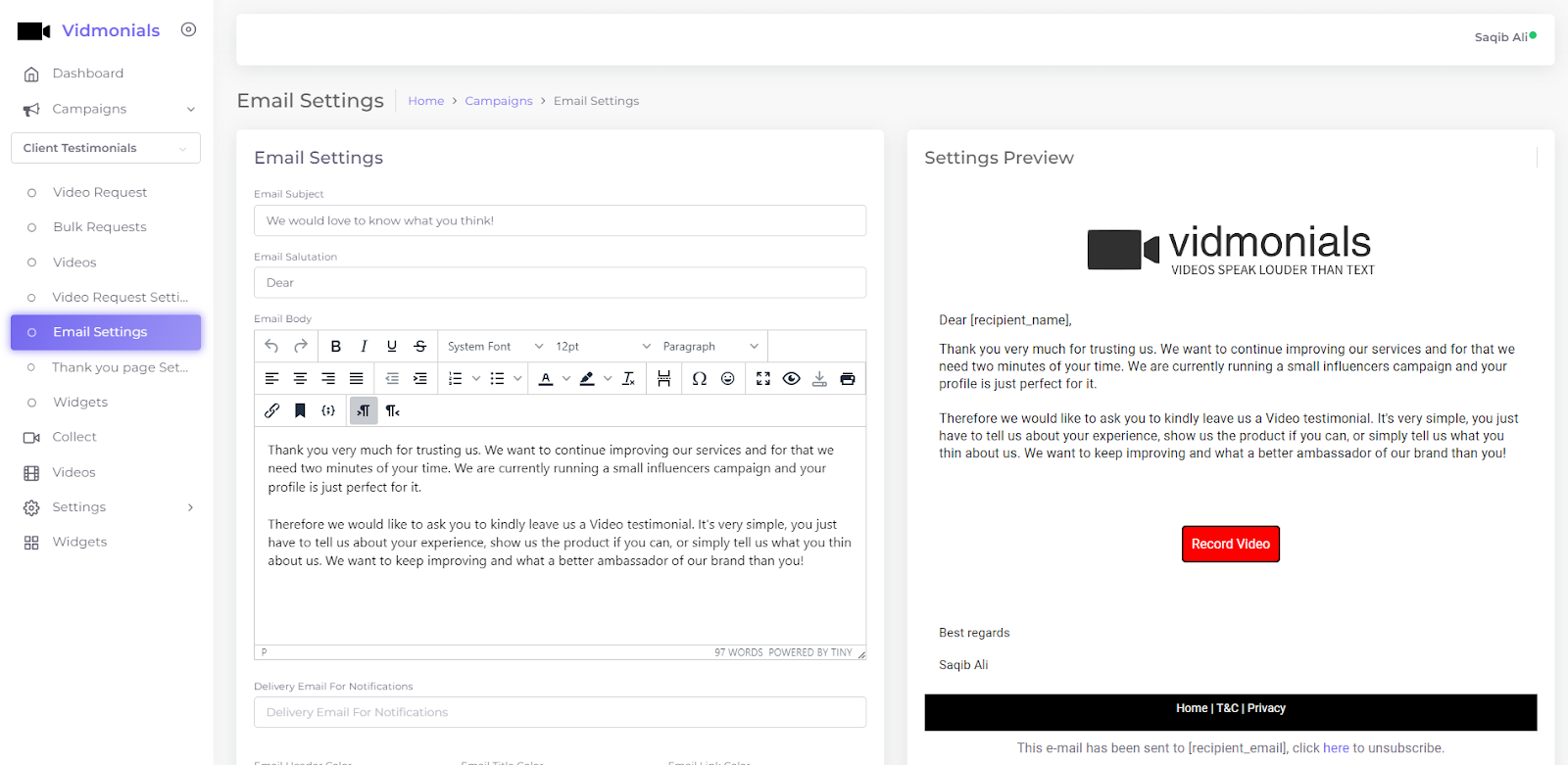Increase indent of the paragraph

420,379
